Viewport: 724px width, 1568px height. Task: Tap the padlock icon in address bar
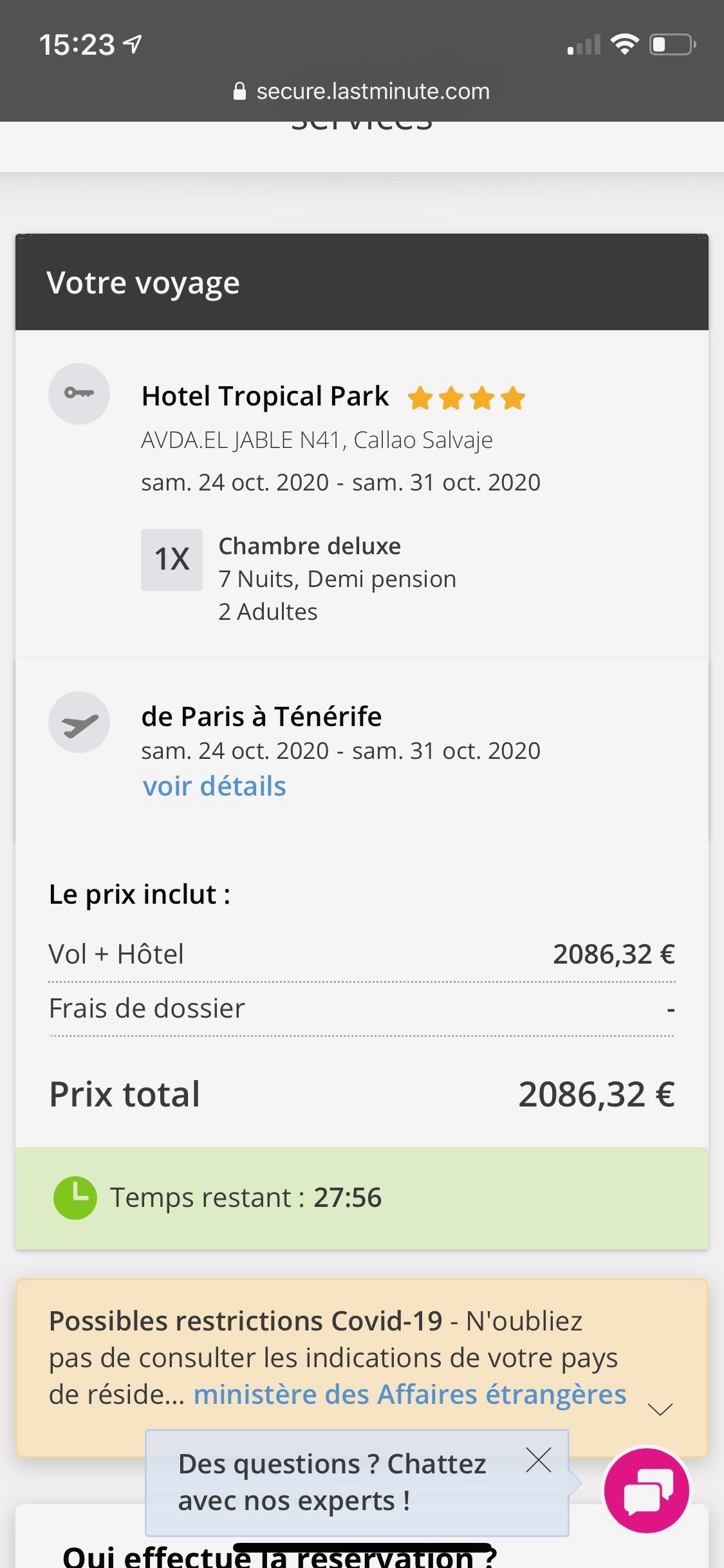click(x=239, y=91)
